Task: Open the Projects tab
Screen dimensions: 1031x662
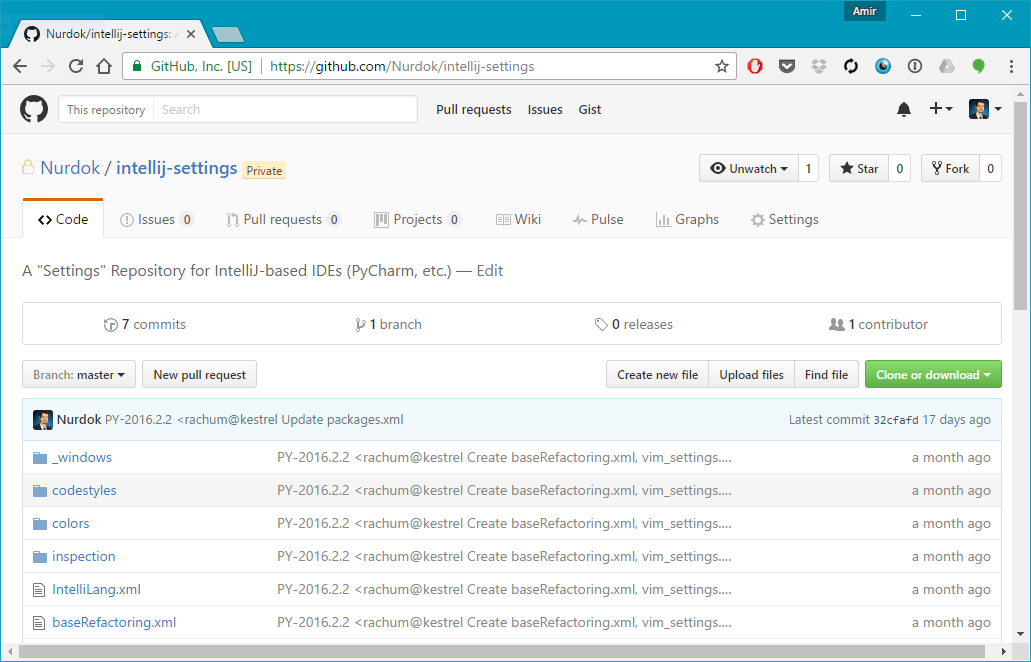Action: (x=418, y=219)
